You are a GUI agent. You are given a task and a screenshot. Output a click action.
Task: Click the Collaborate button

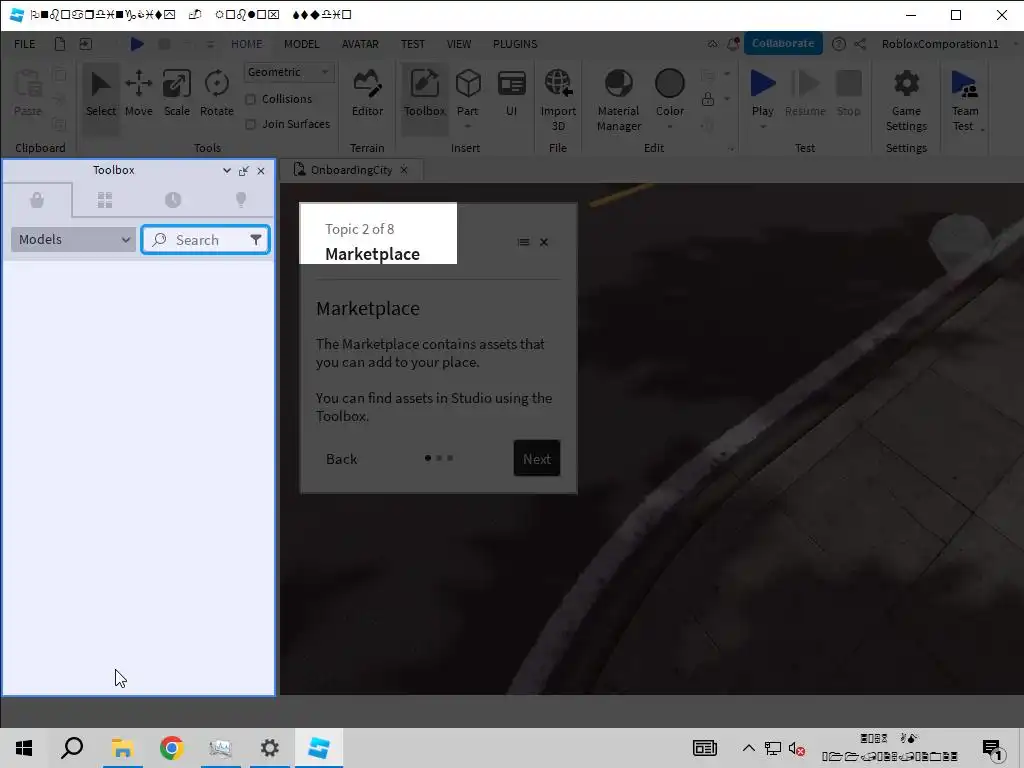783,43
